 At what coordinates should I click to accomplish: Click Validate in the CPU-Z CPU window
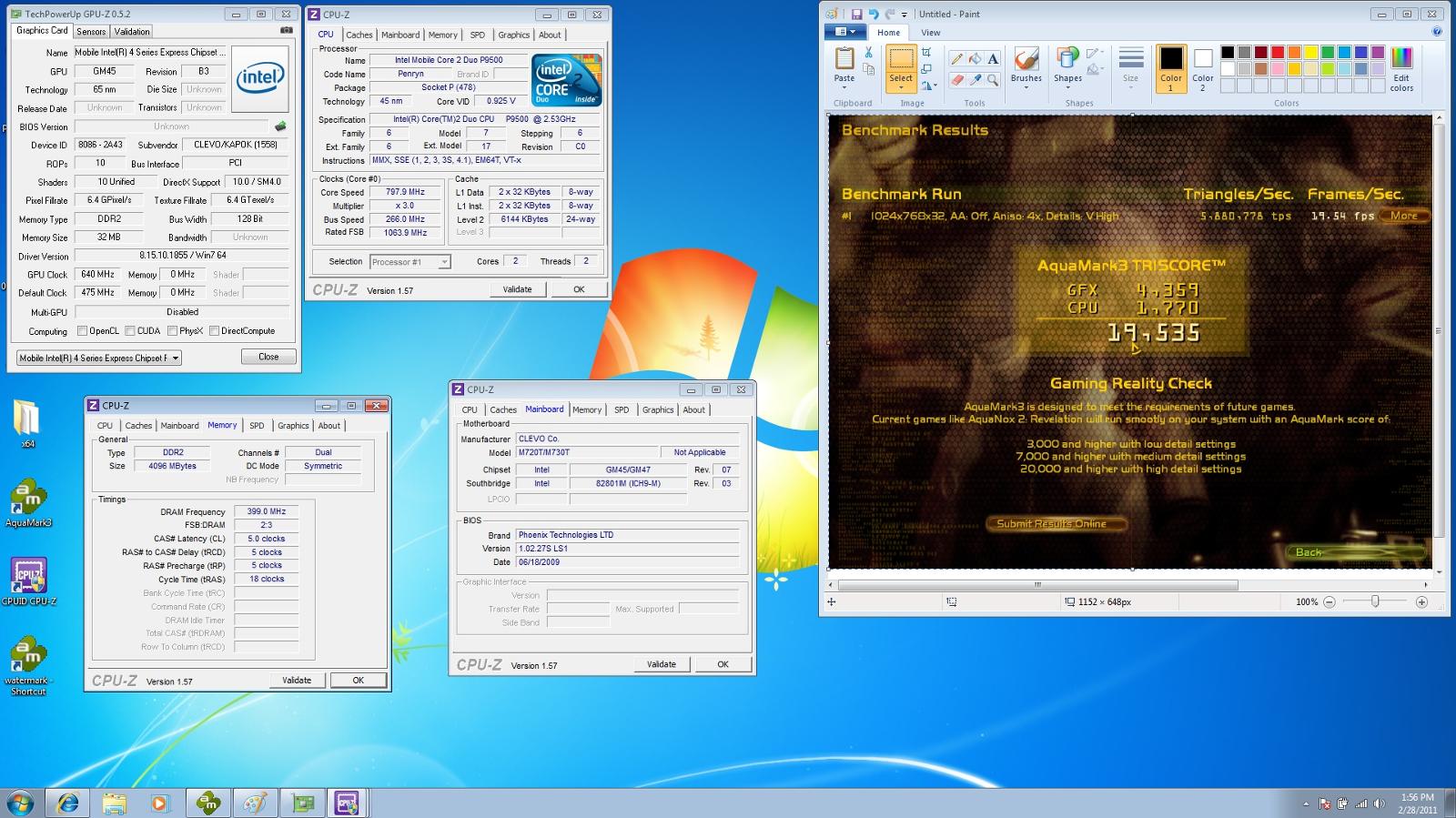click(x=517, y=289)
